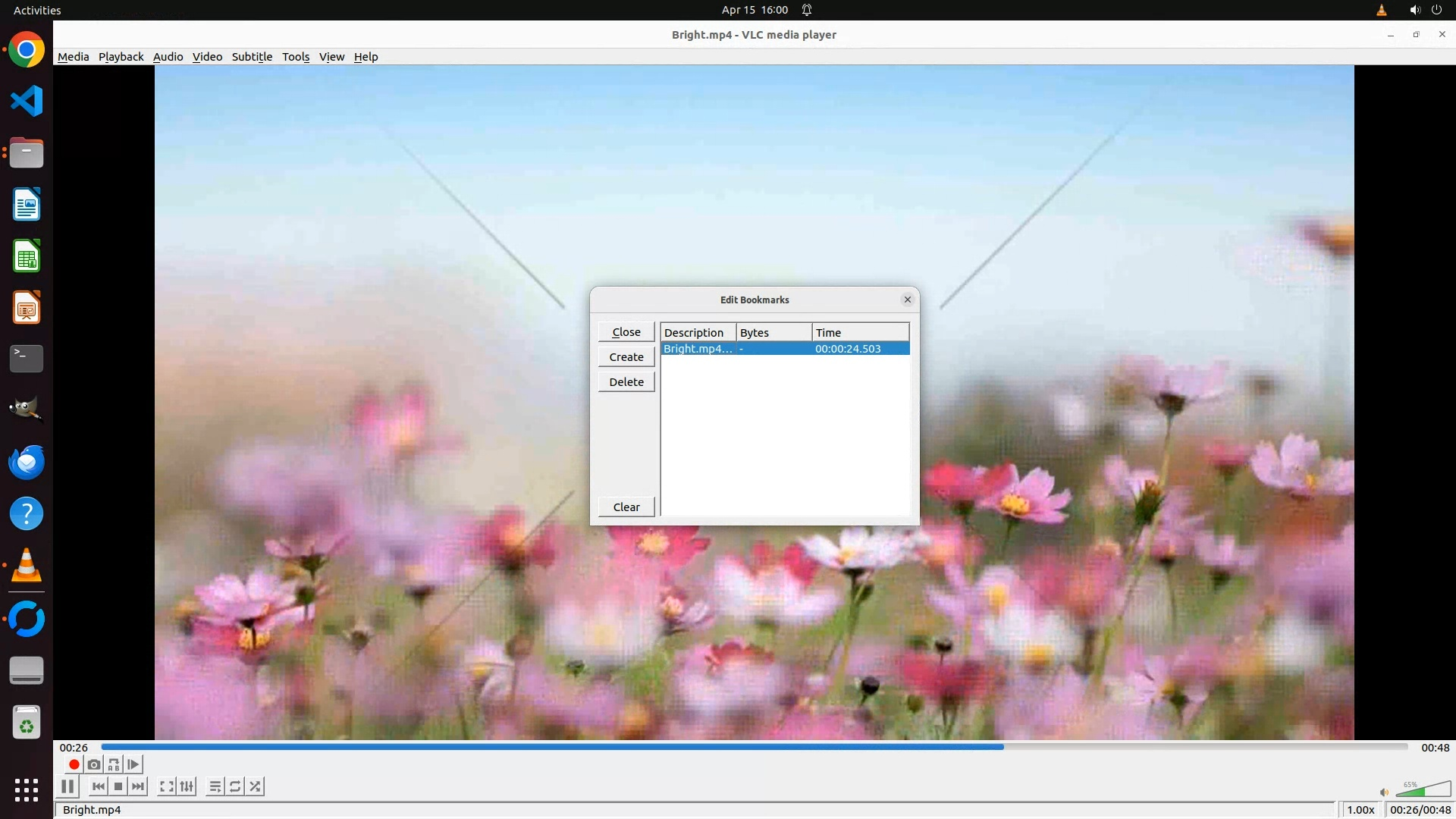Open the Tools menu
1456x819 pixels.
(296, 57)
